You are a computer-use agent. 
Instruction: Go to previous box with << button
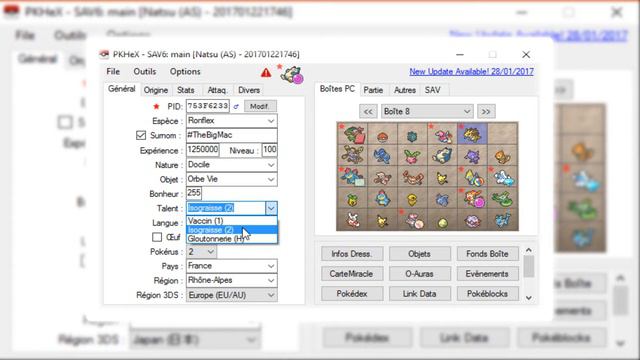click(x=368, y=111)
